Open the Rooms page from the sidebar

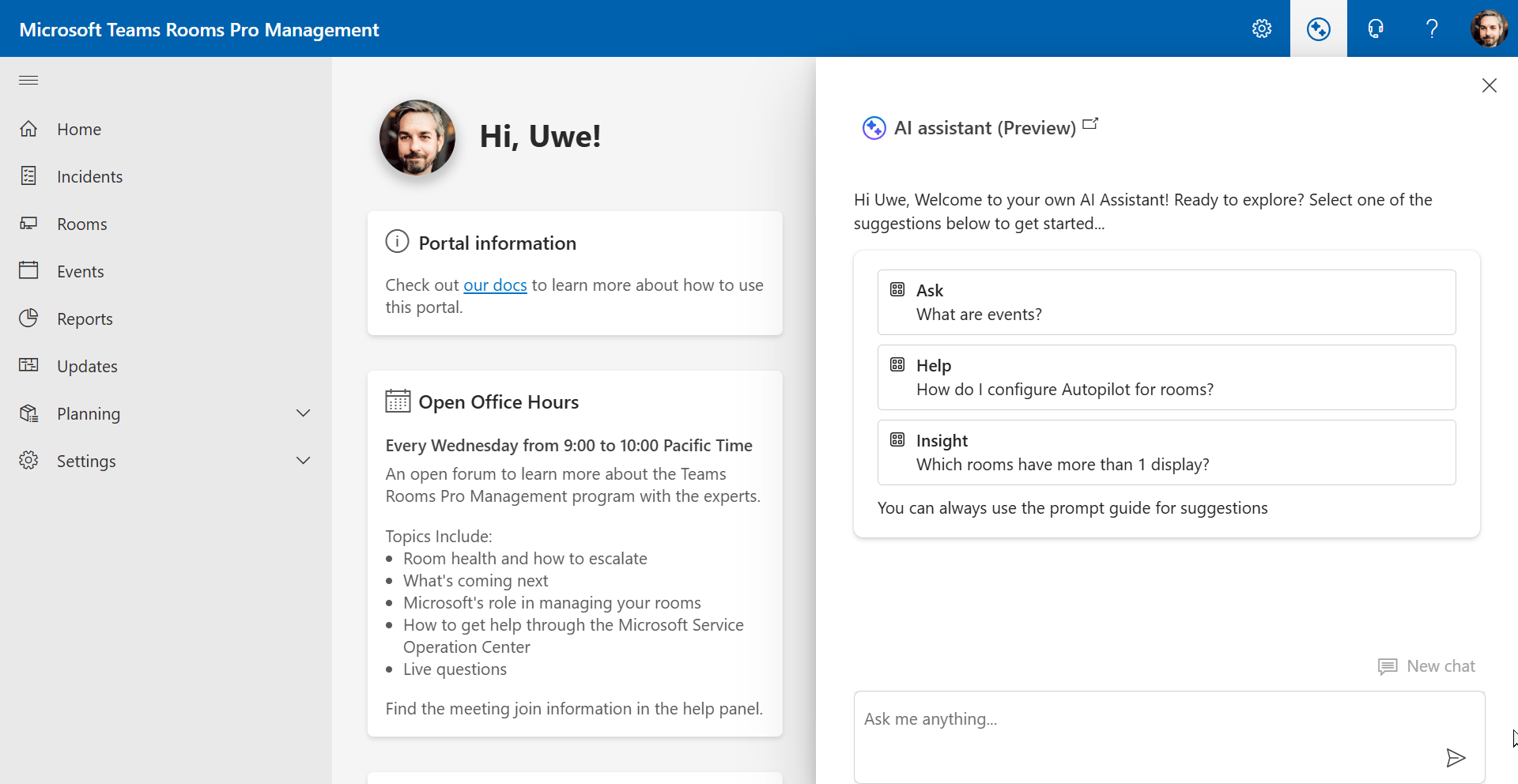click(81, 224)
